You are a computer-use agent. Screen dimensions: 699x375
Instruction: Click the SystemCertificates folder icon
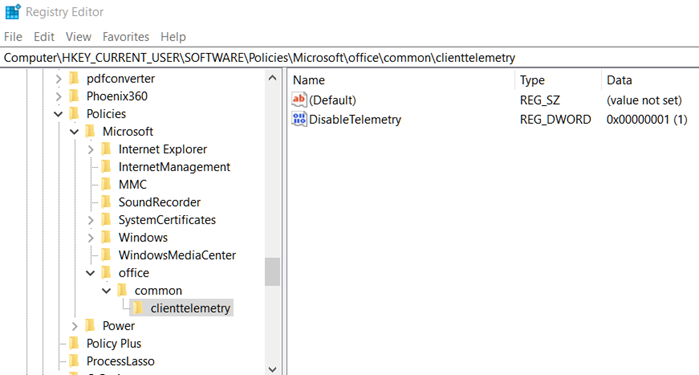point(106,219)
